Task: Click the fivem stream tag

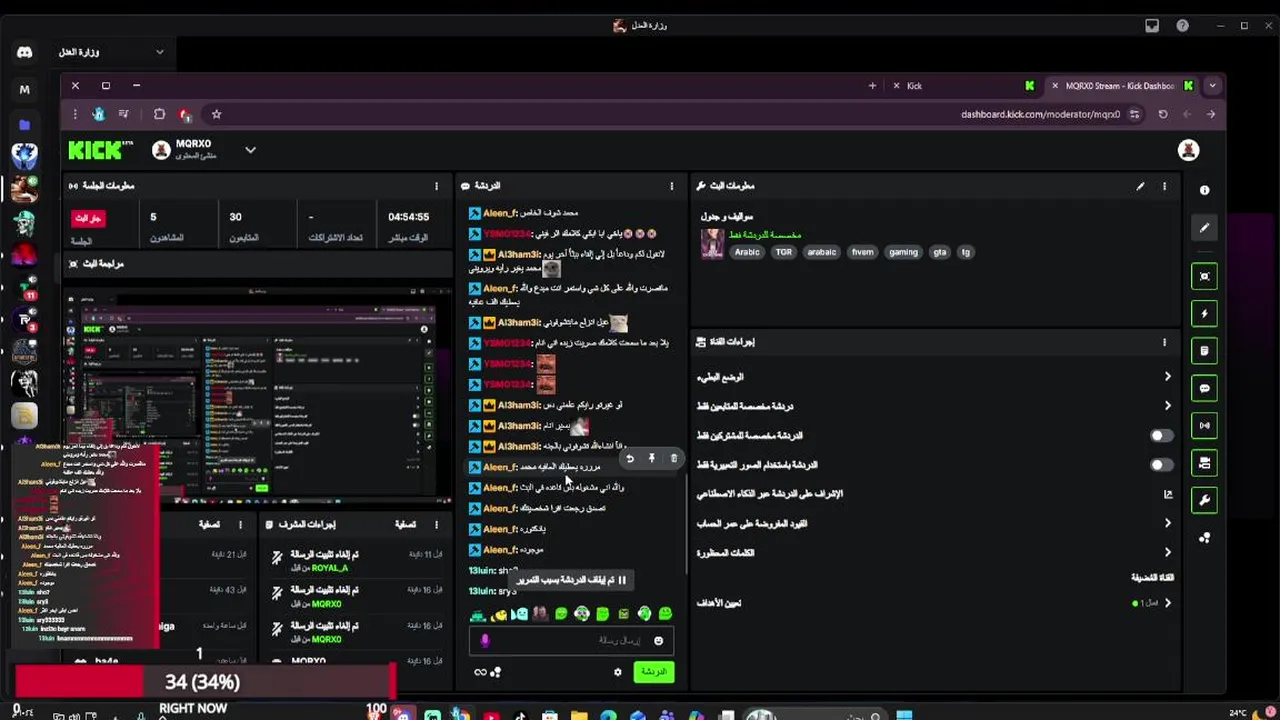Action: click(x=862, y=252)
